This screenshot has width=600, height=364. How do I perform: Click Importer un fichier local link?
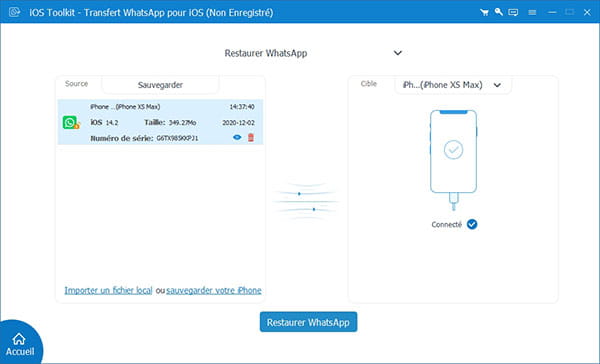coord(108,290)
